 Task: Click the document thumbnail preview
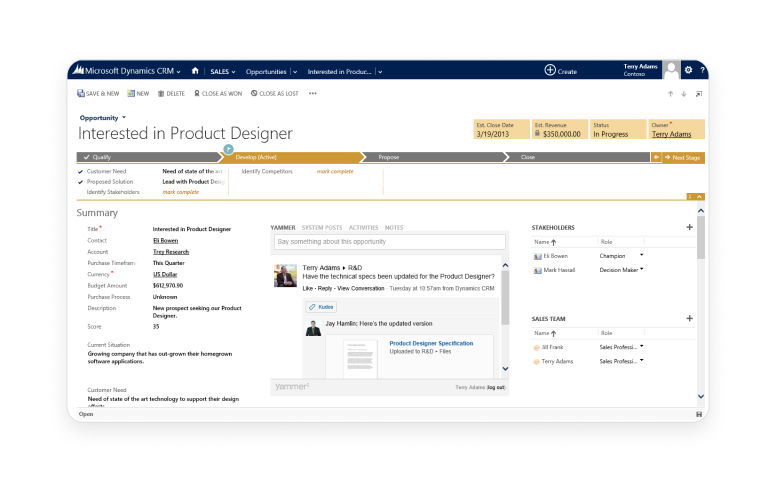(x=360, y=357)
